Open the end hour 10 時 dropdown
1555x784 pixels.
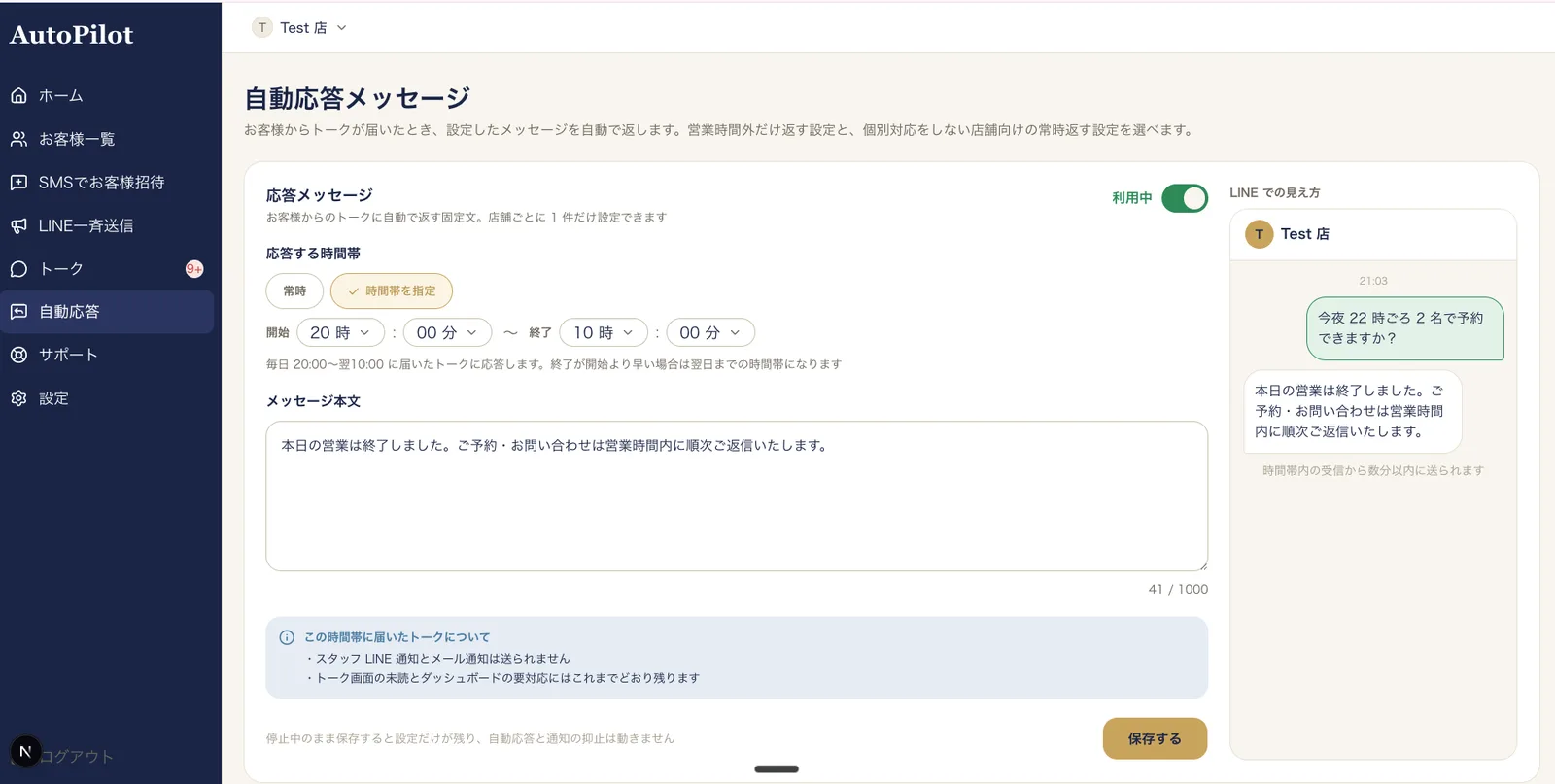point(604,332)
